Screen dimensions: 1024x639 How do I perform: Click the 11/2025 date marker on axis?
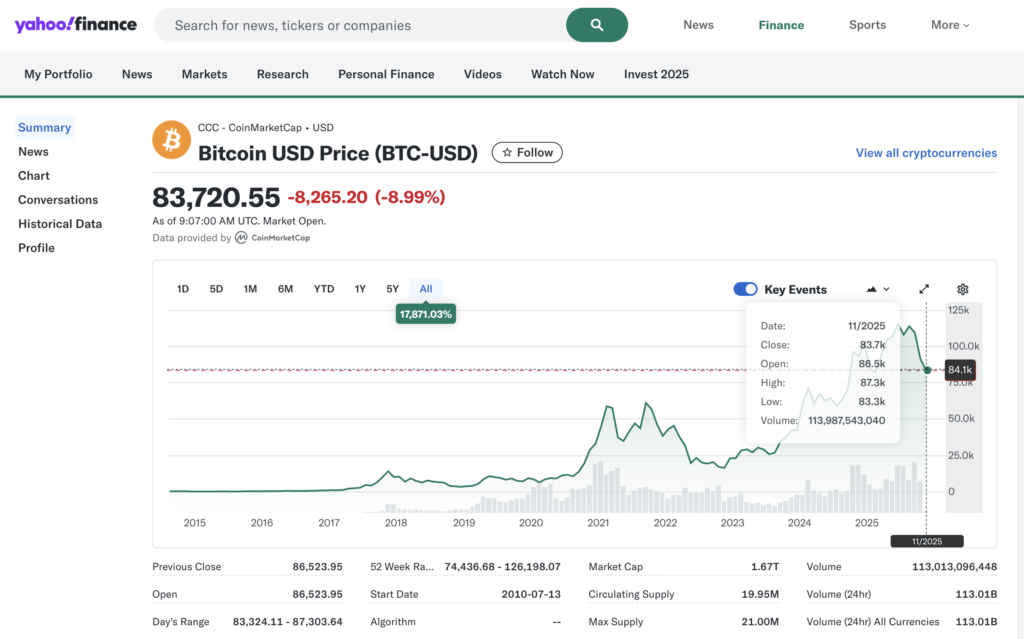click(x=926, y=541)
